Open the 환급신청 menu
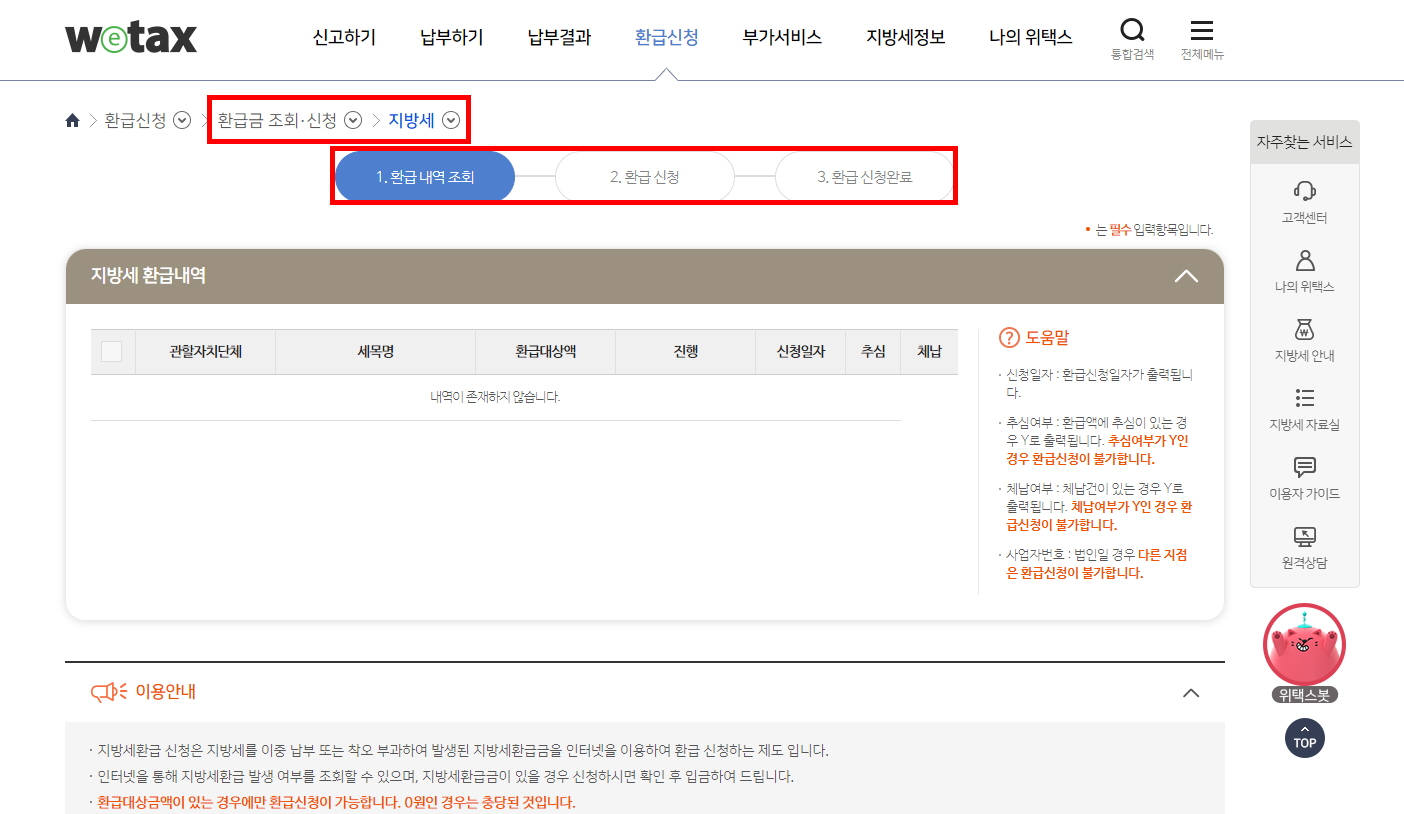1404x814 pixels. coord(667,38)
